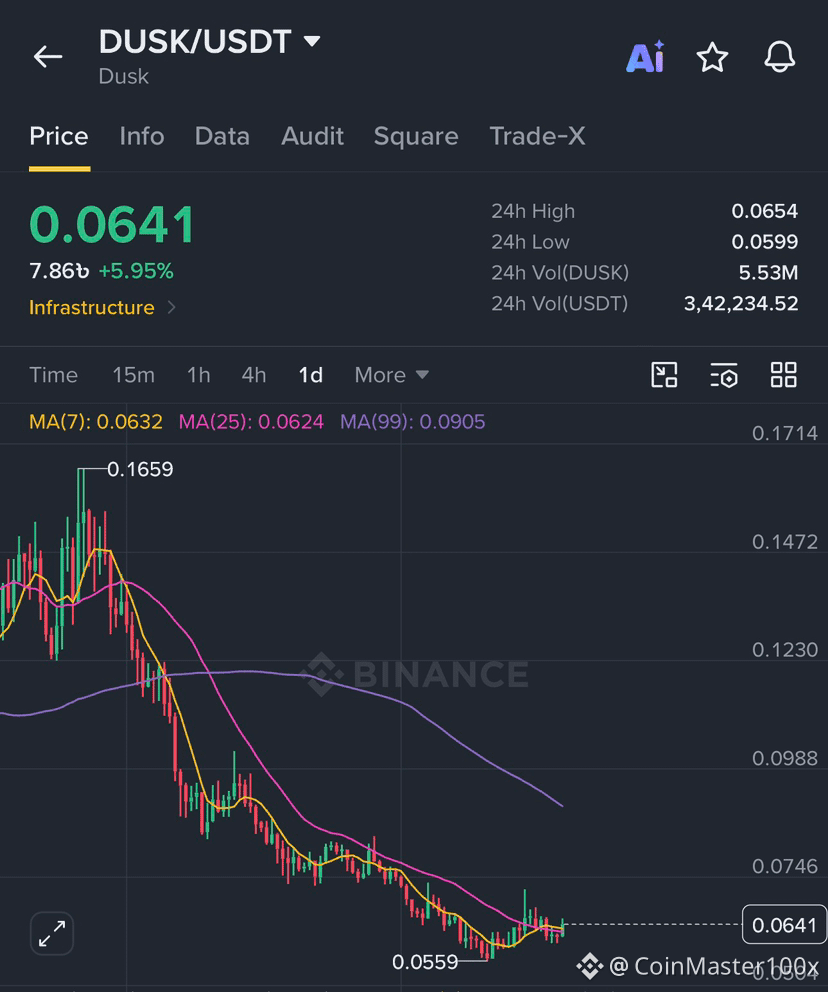828x992 pixels.
Task: Select the Price tab
Action: pos(59,136)
